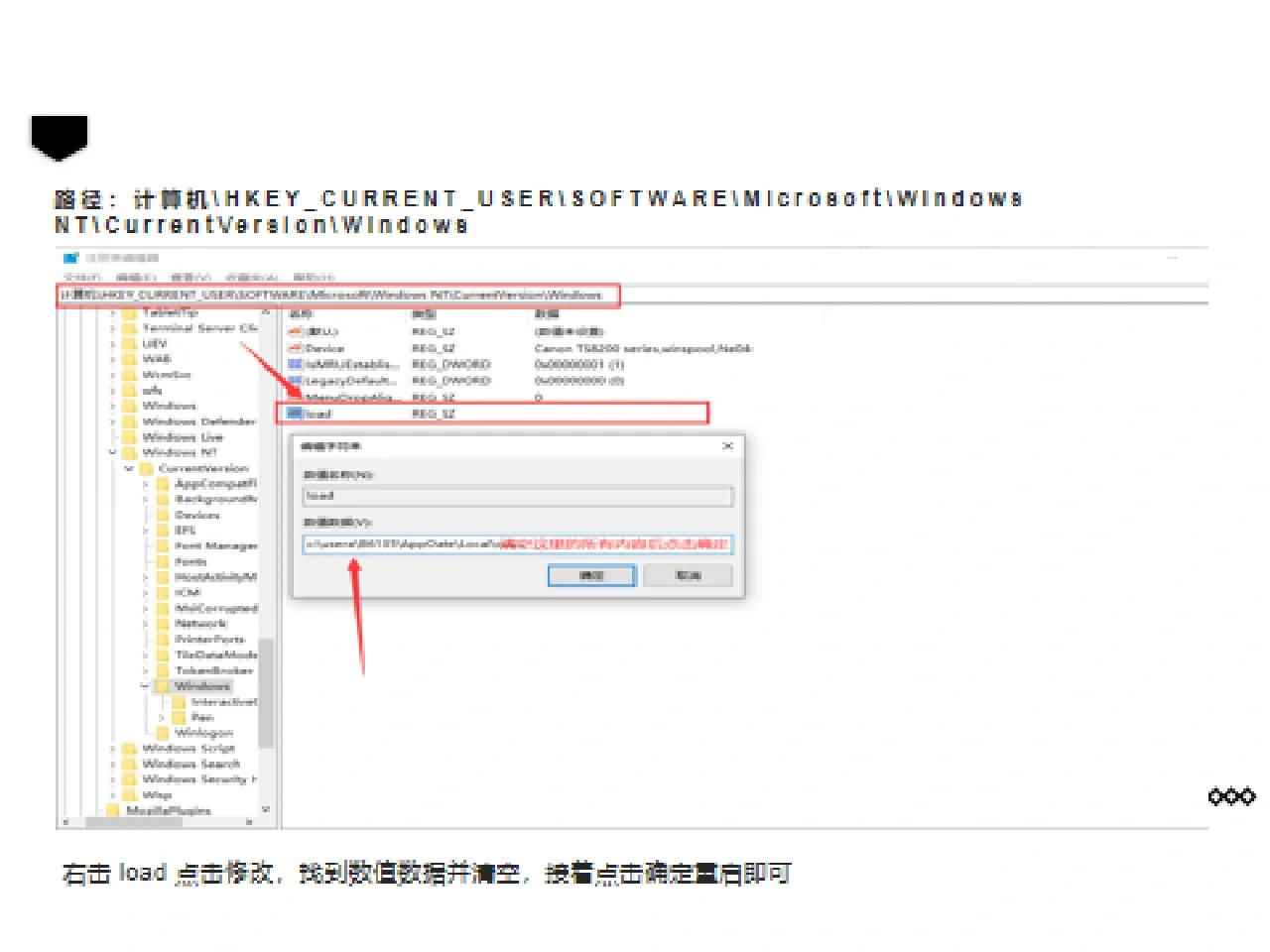Select the Wisp key label

tap(157, 795)
